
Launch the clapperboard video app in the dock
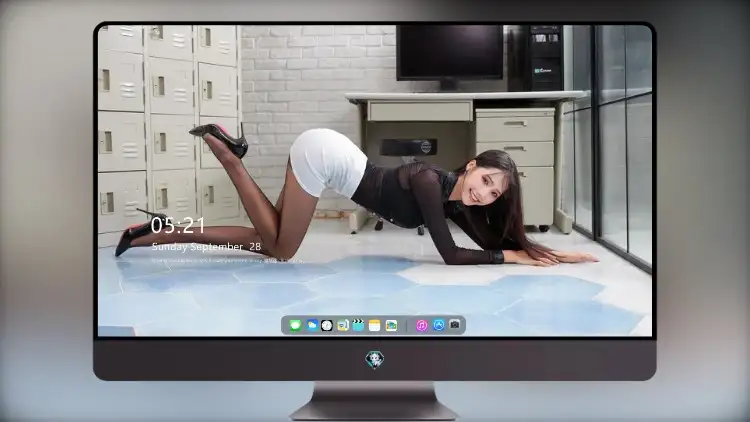coord(358,325)
